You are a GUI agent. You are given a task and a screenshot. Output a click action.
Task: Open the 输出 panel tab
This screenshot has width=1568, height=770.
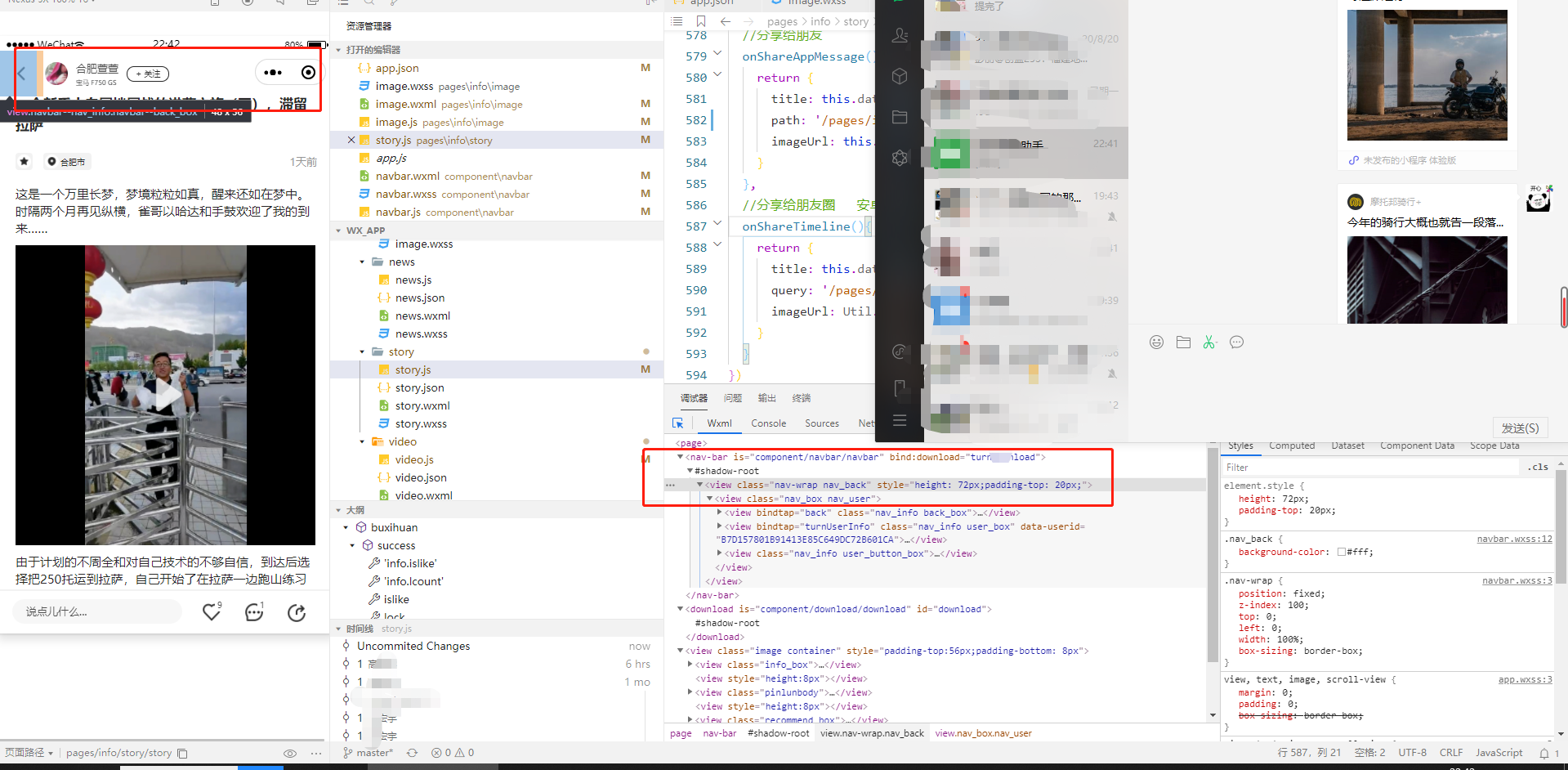point(767,398)
